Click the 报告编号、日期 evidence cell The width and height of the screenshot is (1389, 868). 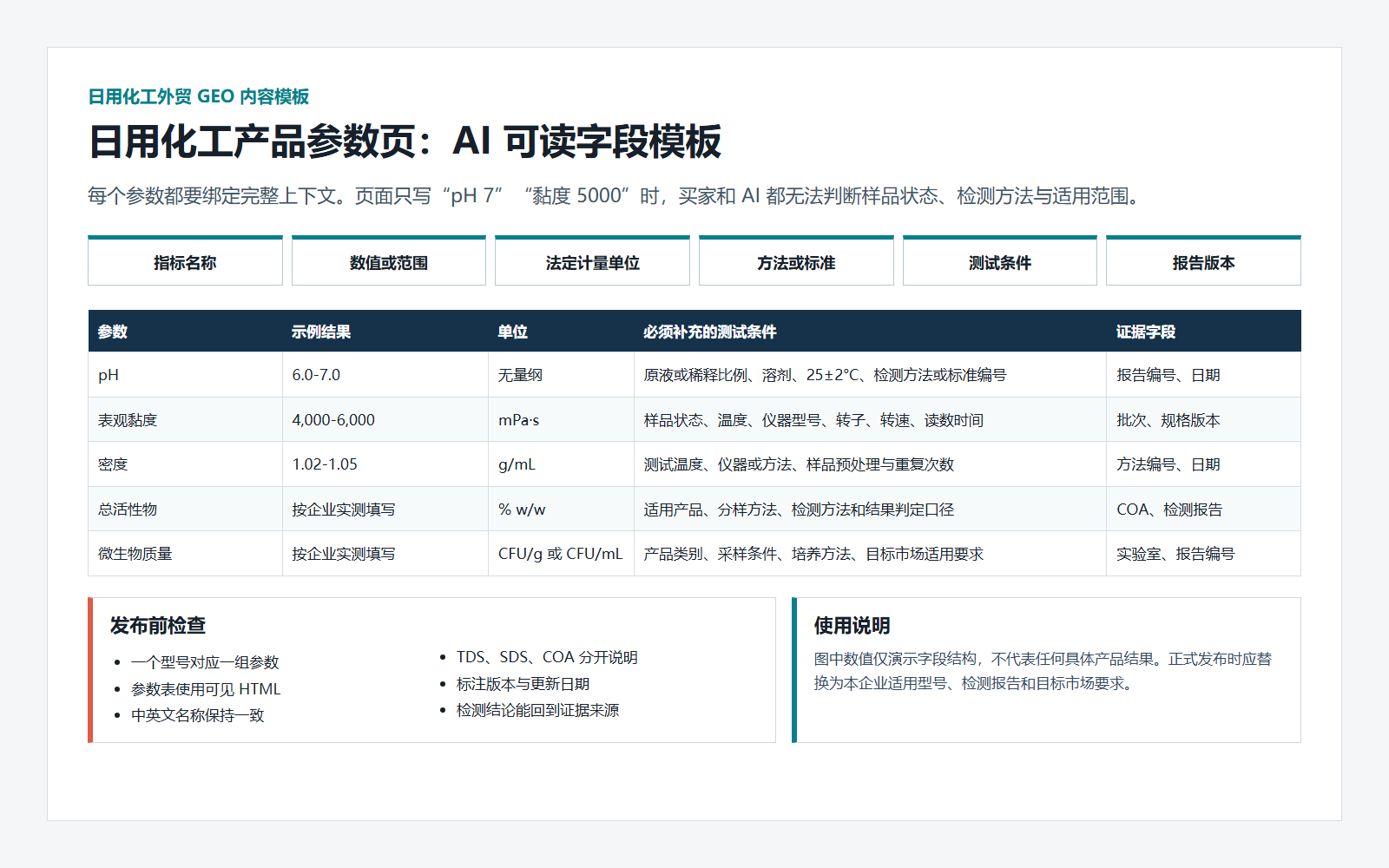click(x=1203, y=375)
